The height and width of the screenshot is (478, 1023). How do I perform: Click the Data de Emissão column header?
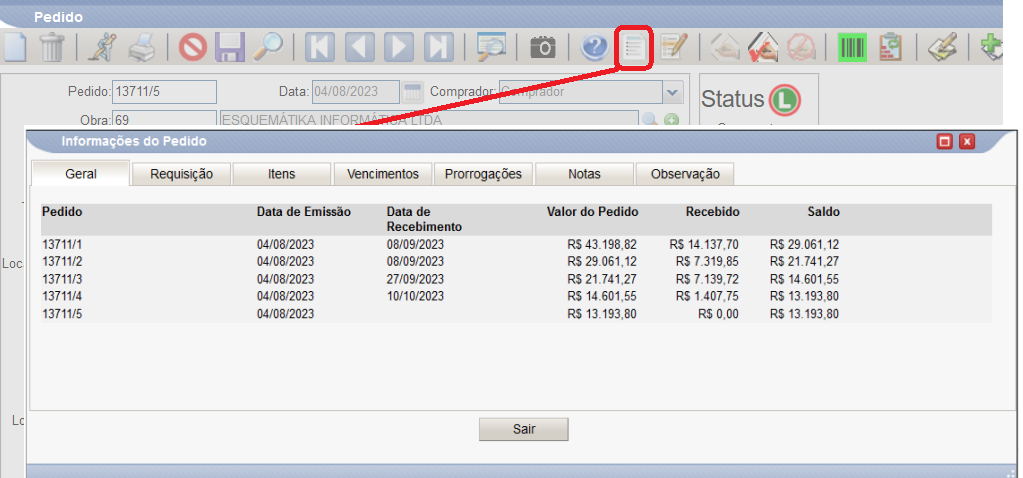tap(304, 212)
